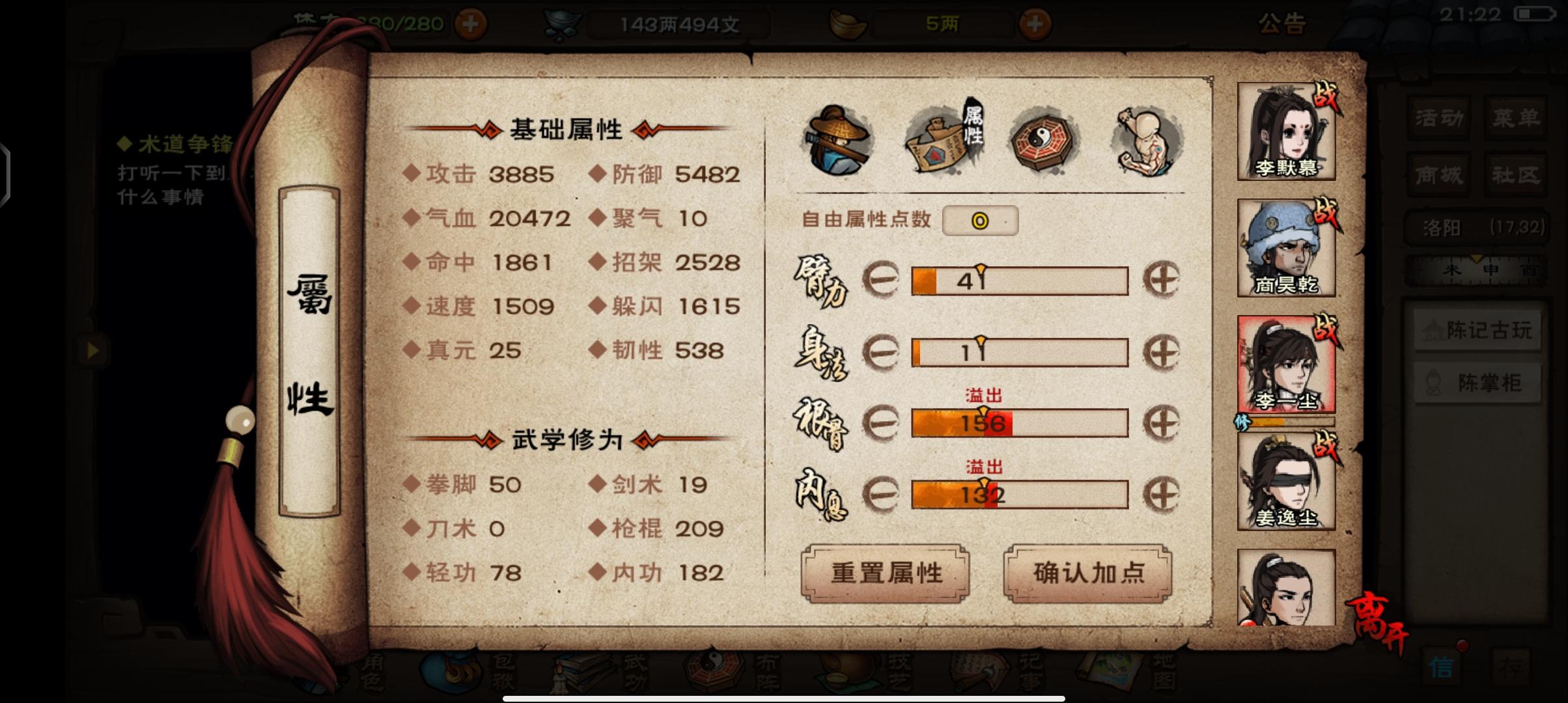1568x703 pixels.
Task: Increase 身法 with its plus button
Action: [x=1162, y=352]
